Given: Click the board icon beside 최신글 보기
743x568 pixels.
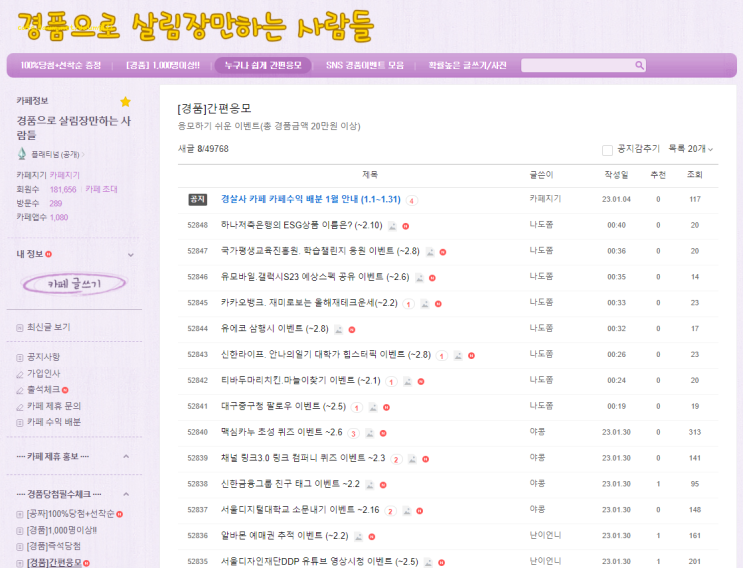Looking at the screenshot, I should coord(20,328).
